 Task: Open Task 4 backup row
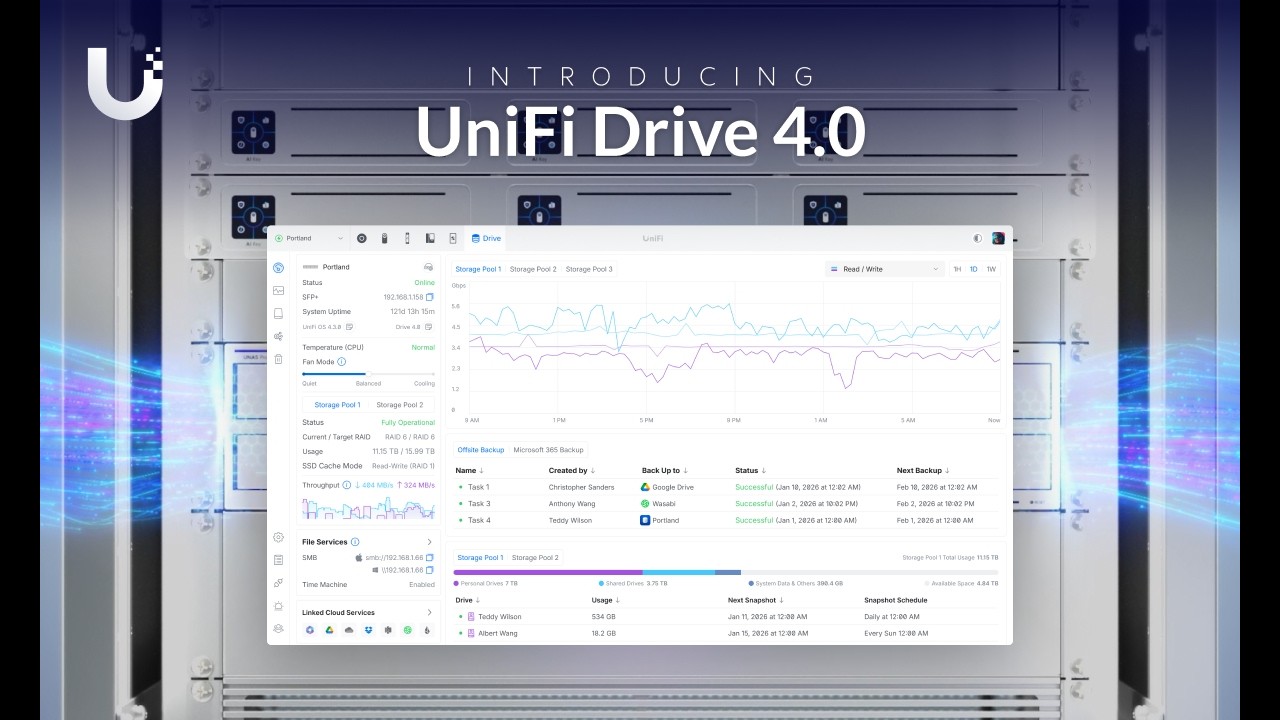(x=727, y=520)
